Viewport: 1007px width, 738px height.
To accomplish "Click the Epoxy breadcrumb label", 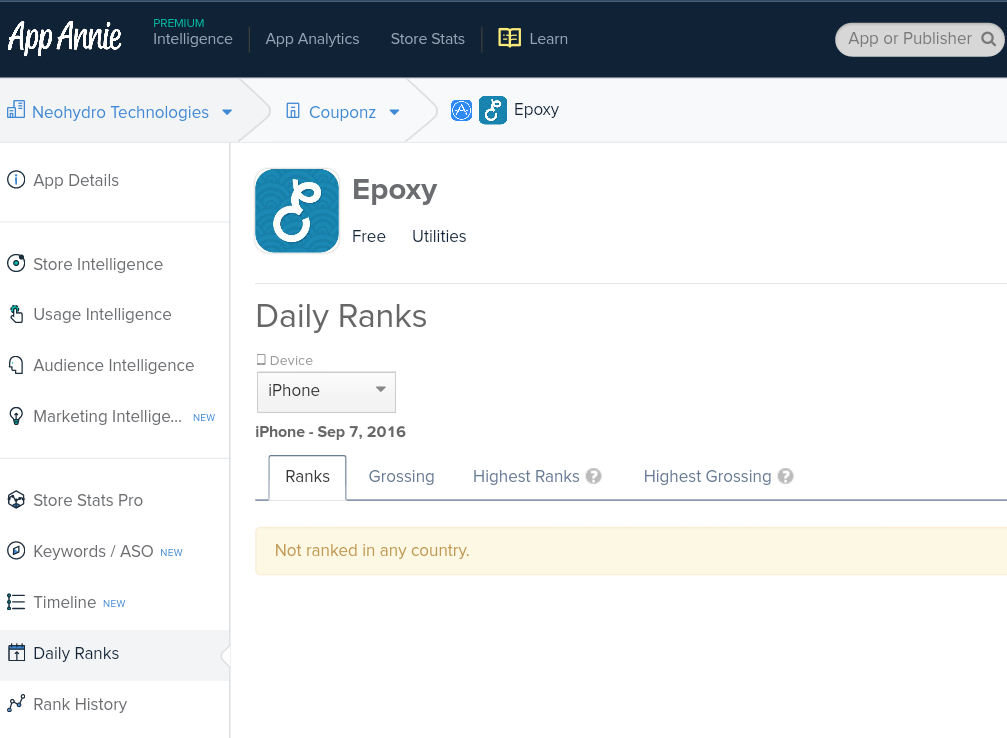I will tap(537, 110).
